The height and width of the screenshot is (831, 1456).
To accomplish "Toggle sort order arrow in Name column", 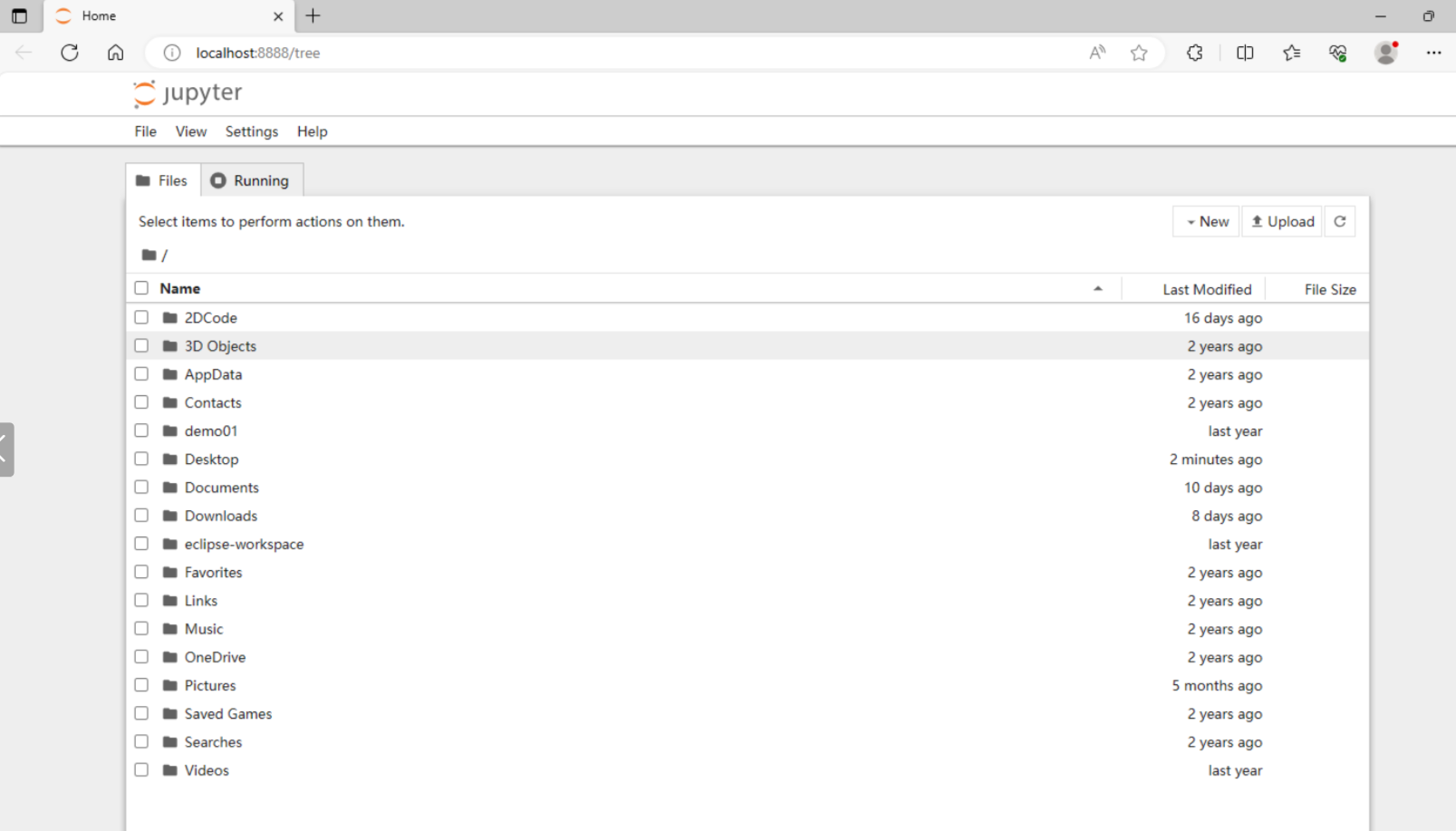I will coord(1097,288).
